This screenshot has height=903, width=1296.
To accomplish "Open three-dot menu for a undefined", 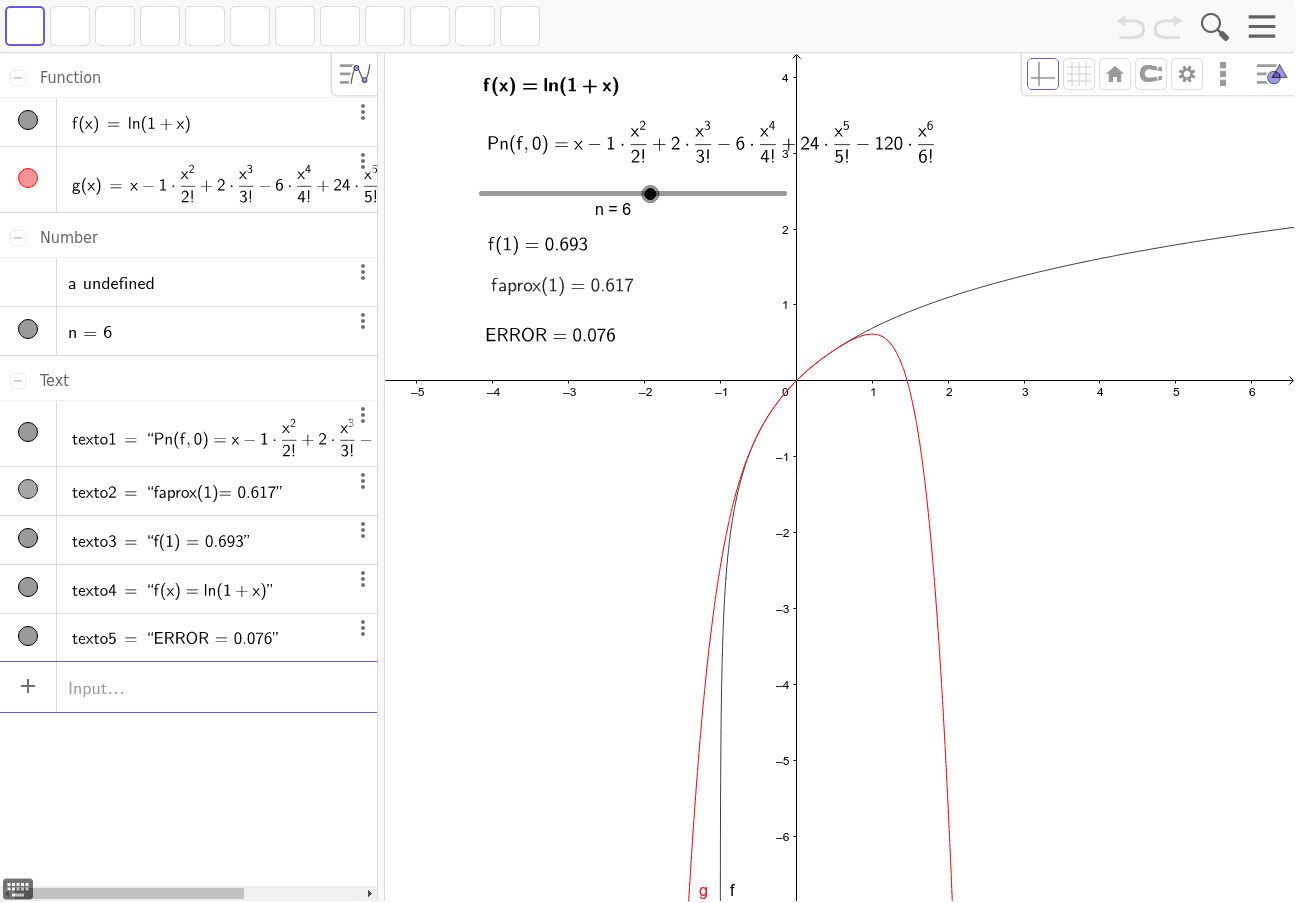I will [x=363, y=272].
